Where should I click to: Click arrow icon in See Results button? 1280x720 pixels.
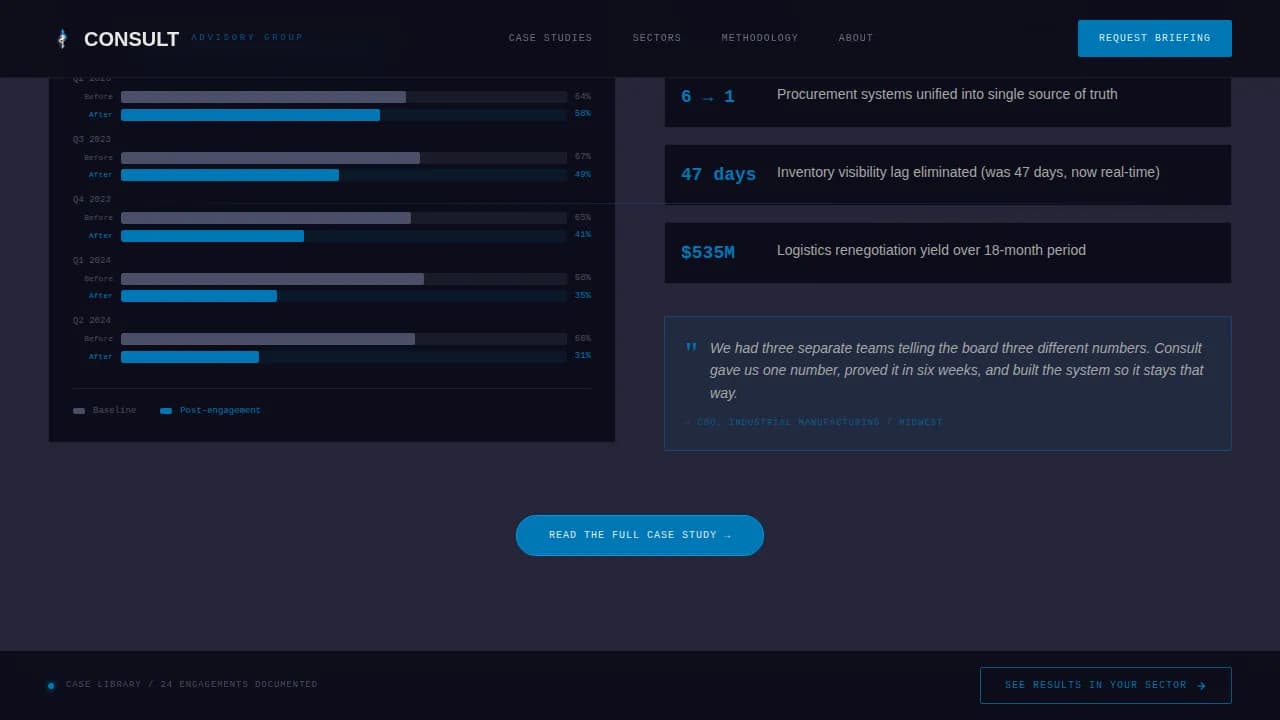coord(1201,685)
